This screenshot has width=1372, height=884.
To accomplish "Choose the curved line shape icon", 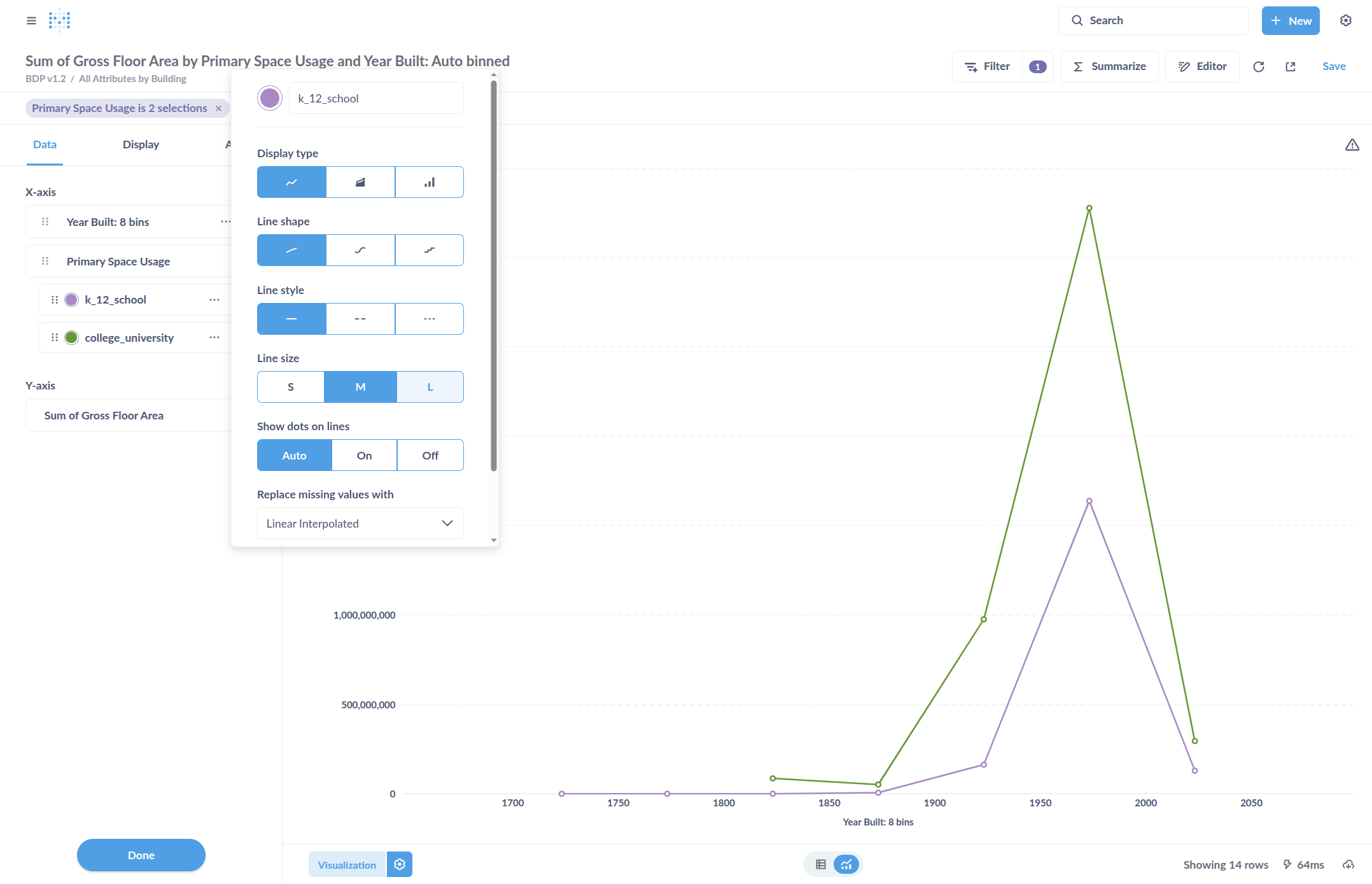I will (x=360, y=250).
